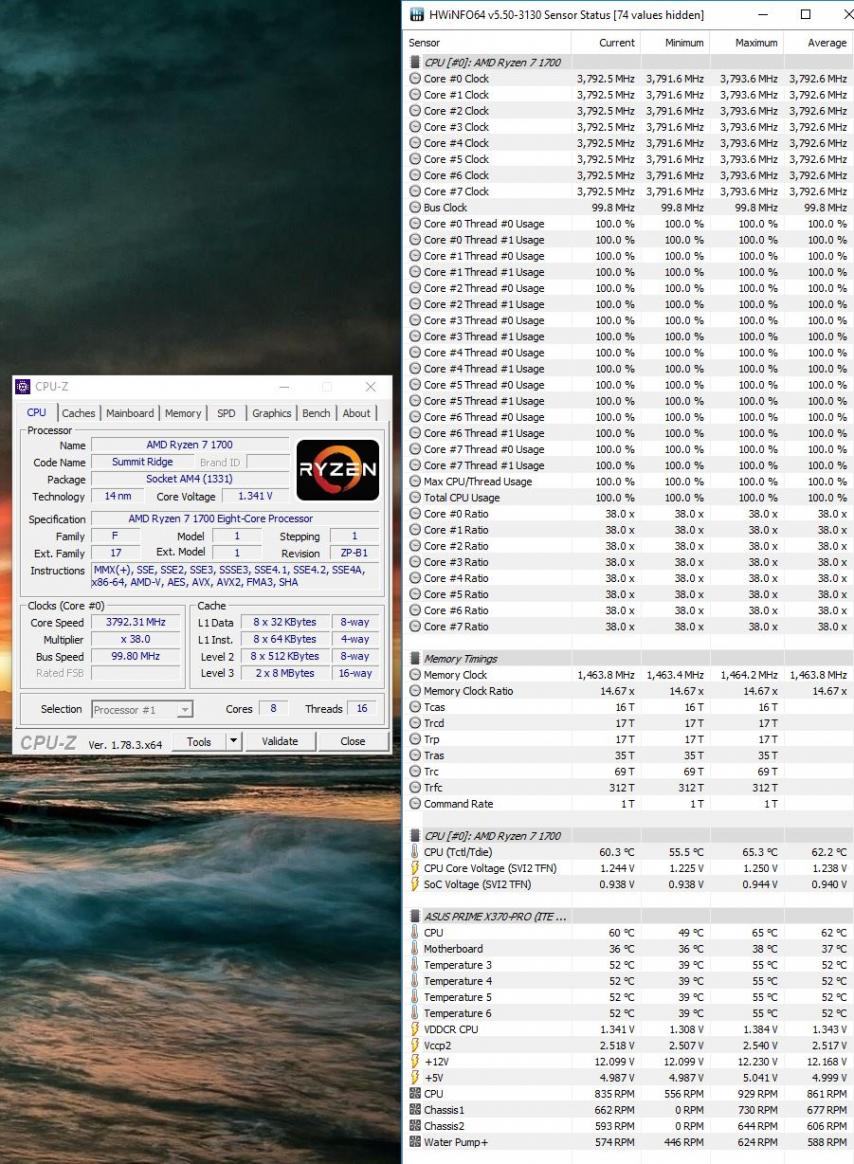Click thermometer icon beside CPU (Tctl/Tdie)
The height and width of the screenshot is (1164, 854).
click(415, 852)
